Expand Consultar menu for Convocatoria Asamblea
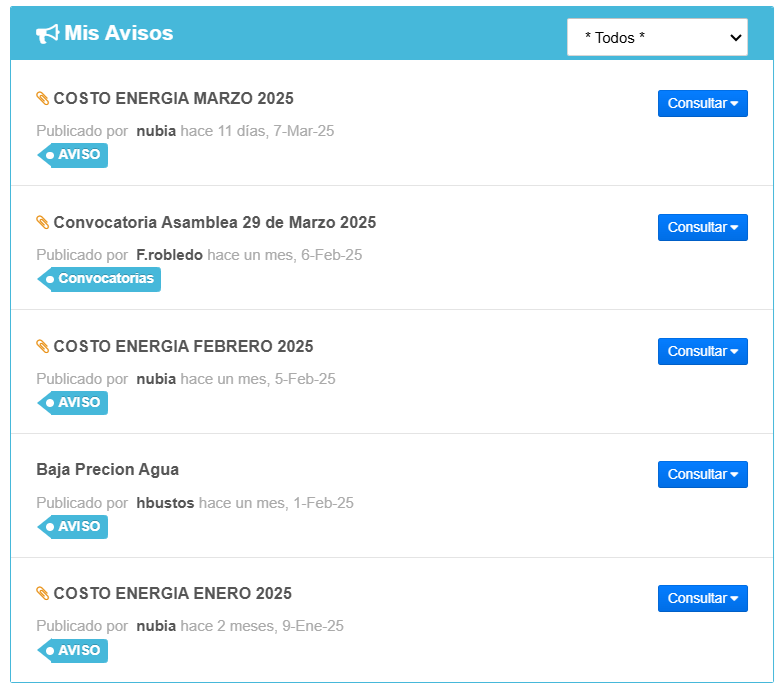The width and height of the screenshot is (781, 690). point(702,228)
